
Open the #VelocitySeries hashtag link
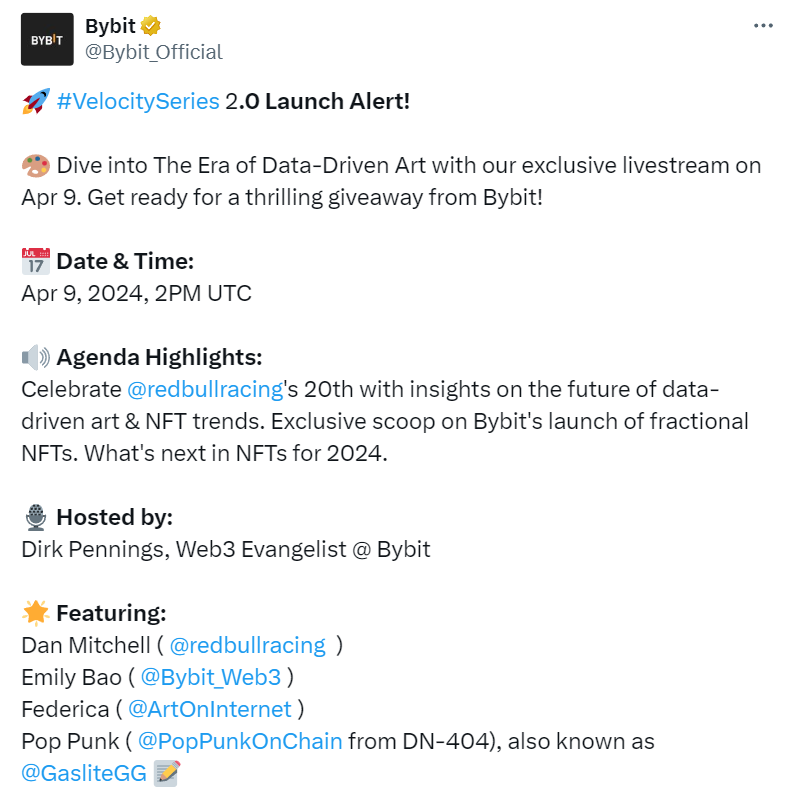tap(138, 102)
